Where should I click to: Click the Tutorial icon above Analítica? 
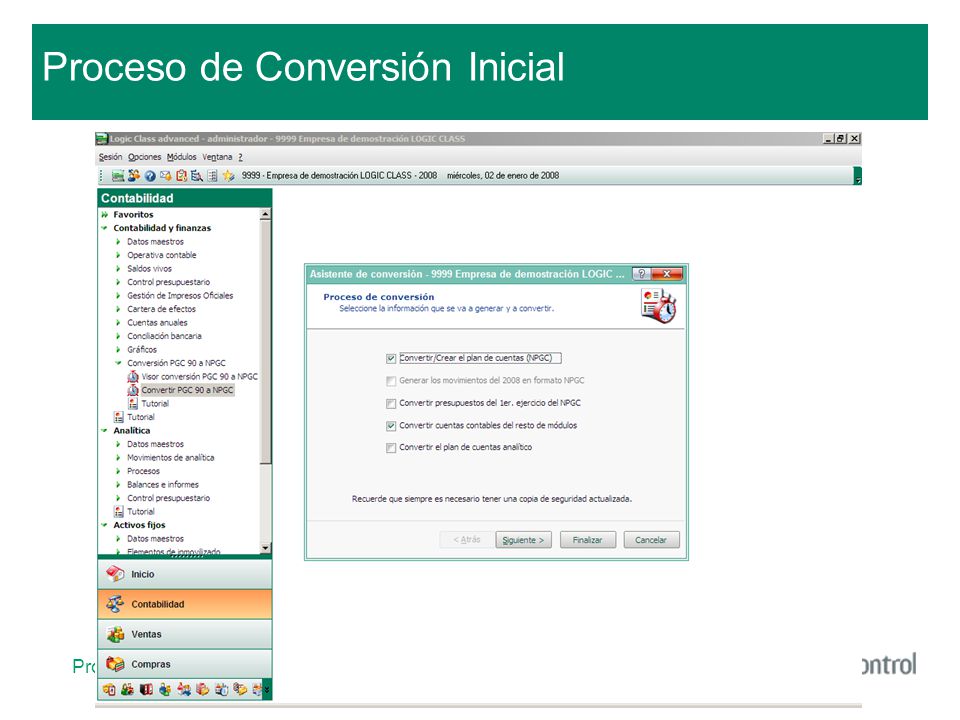tap(119, 417)
